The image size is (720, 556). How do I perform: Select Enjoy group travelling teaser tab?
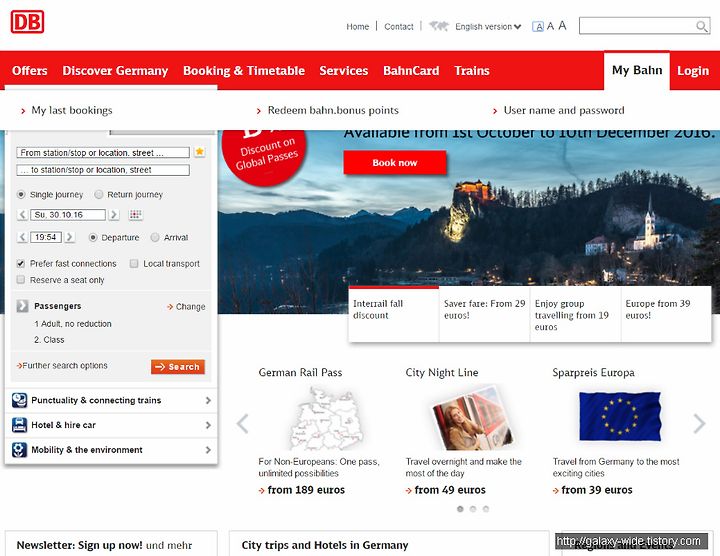(575, 314)
